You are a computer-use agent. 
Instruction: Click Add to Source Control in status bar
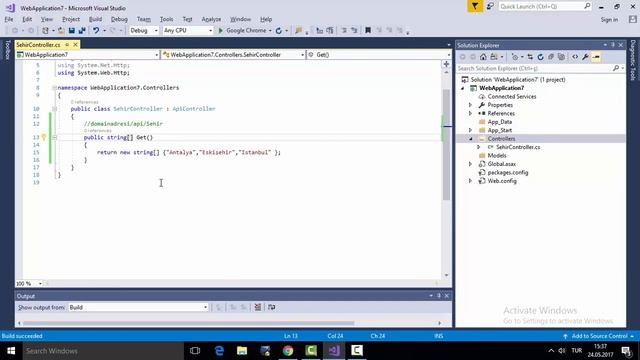click(598, 336)
